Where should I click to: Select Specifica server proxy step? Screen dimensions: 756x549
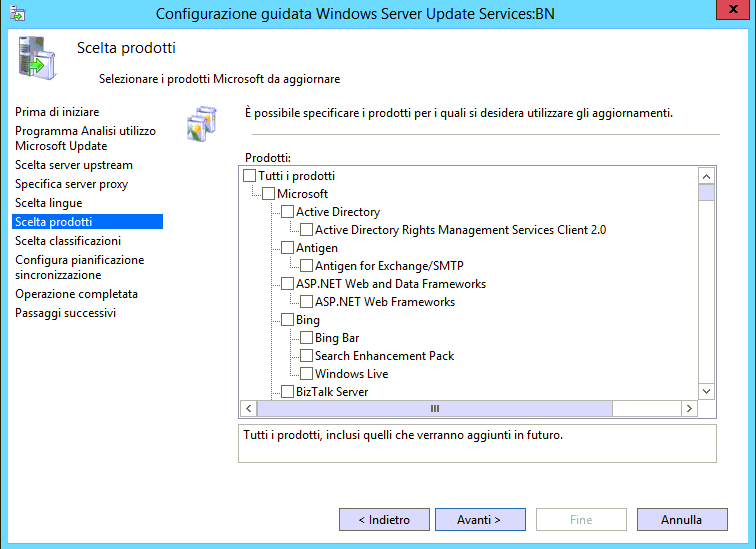(x=72, y=184)
